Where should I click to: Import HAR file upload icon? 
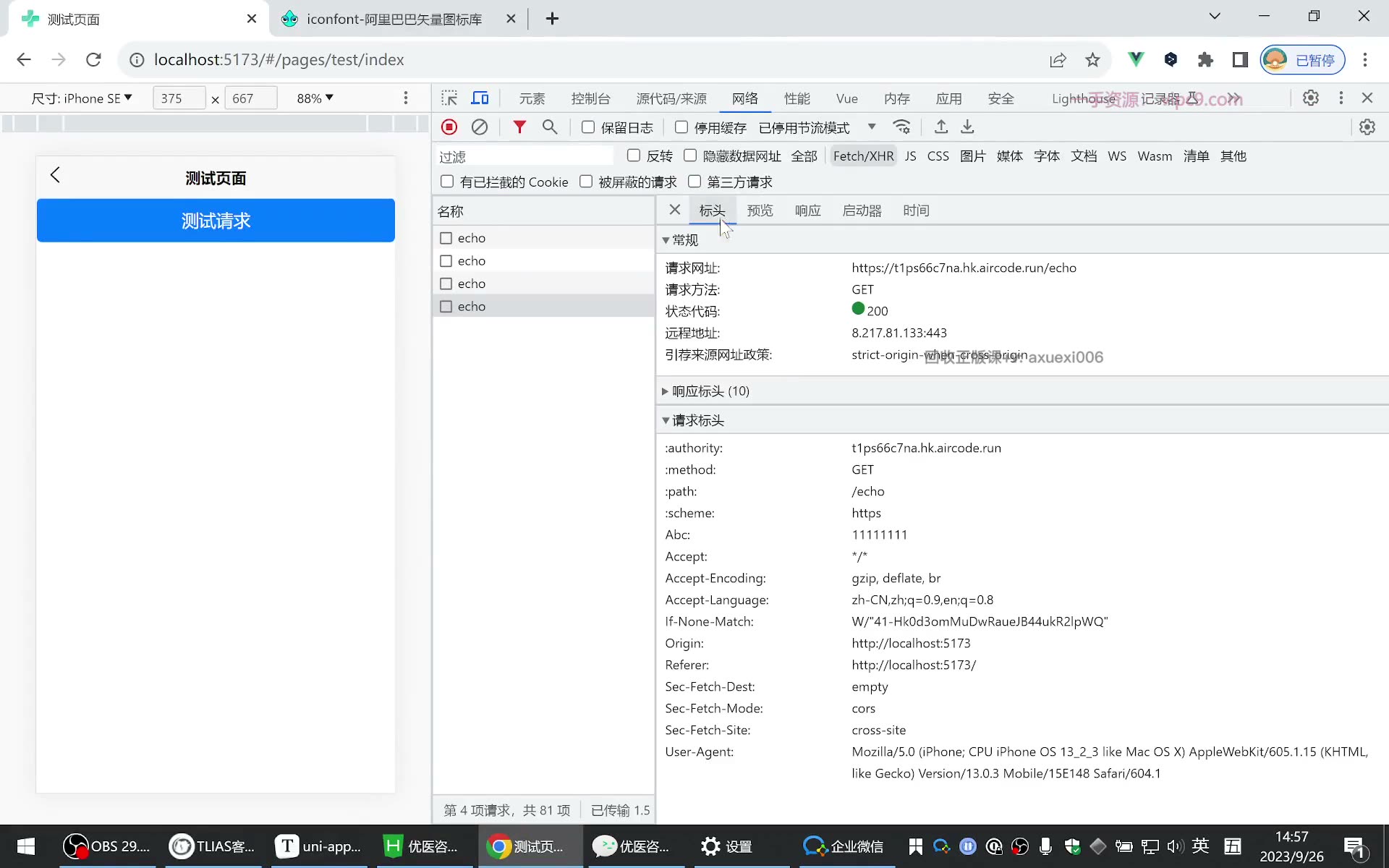(940, 127)
